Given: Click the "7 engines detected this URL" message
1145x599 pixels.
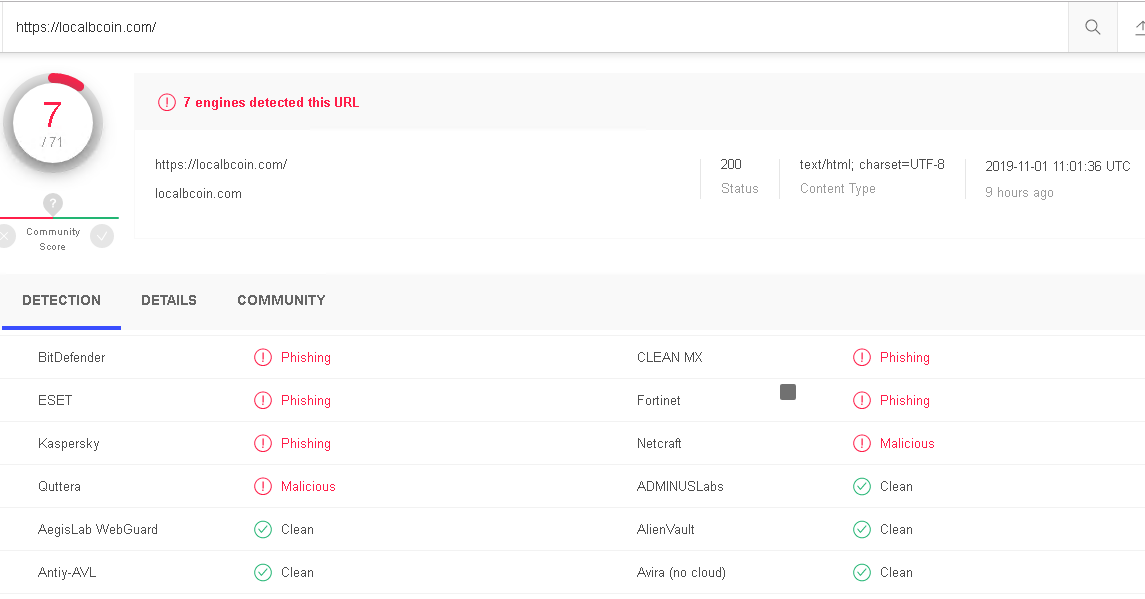Looking at the screenshot, I should click(x=271, y=102).
